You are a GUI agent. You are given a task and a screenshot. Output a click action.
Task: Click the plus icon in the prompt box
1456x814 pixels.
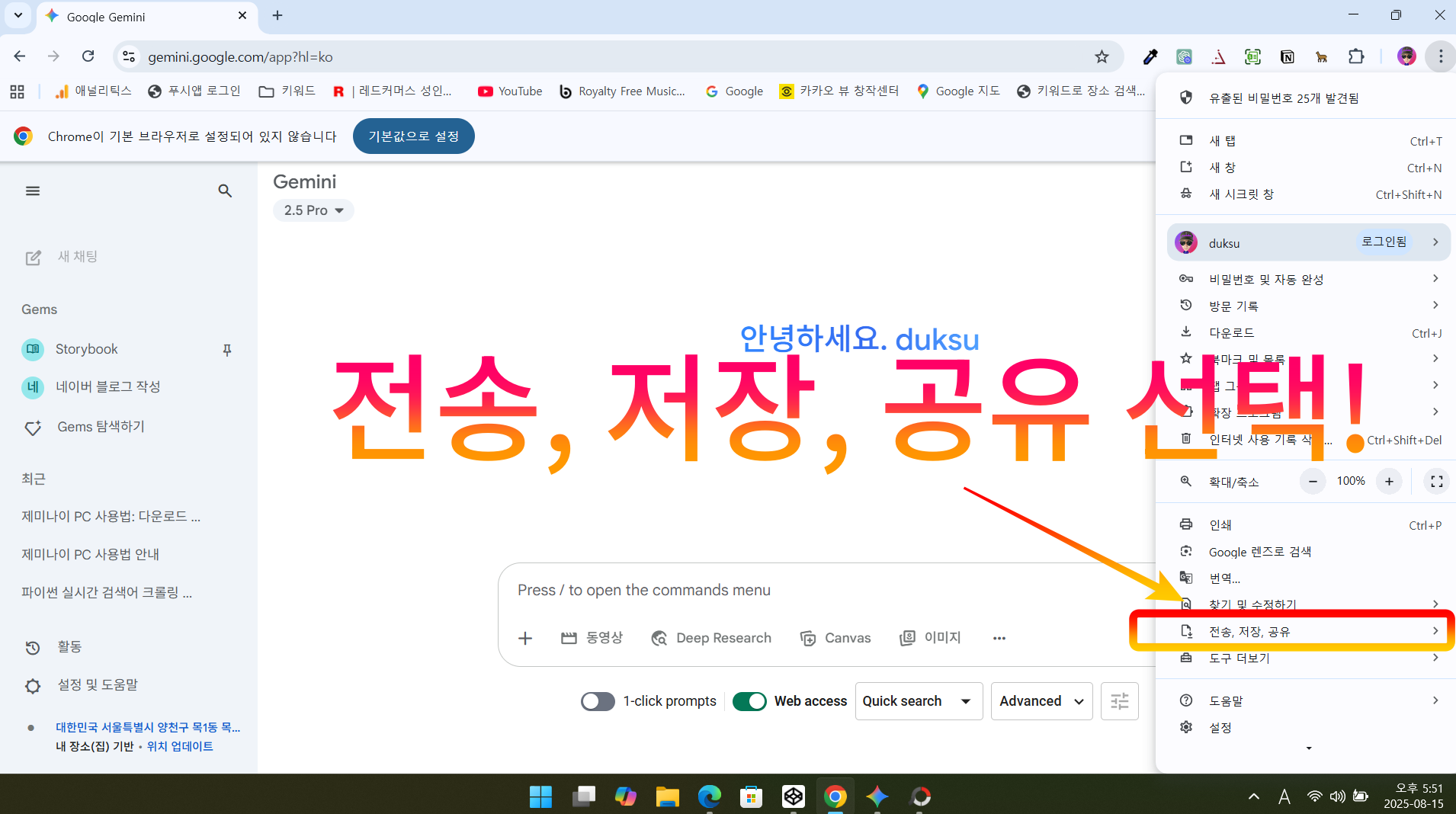point(525,639)
